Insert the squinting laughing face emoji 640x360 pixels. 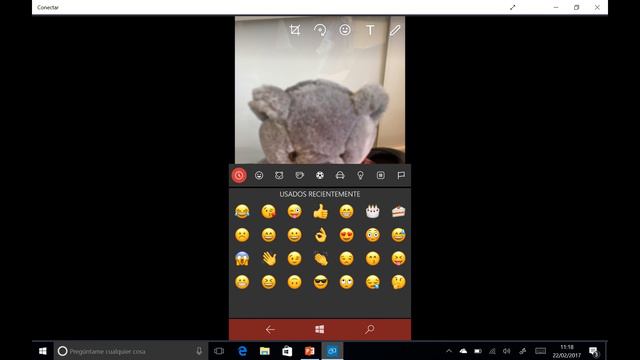(x=268, y=282)
